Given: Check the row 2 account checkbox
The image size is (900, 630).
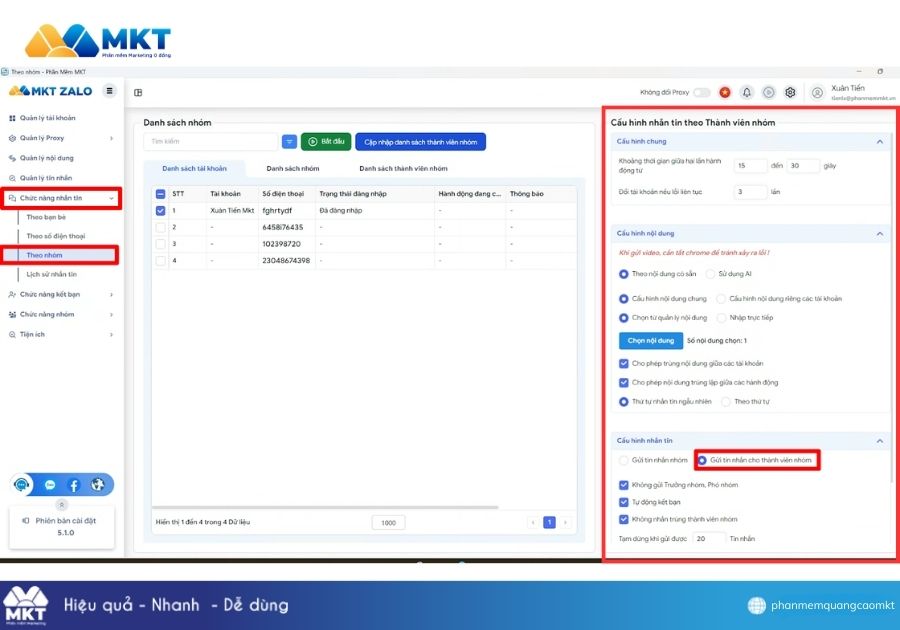Looking at the screenshot, I should (x=161, y=227).
